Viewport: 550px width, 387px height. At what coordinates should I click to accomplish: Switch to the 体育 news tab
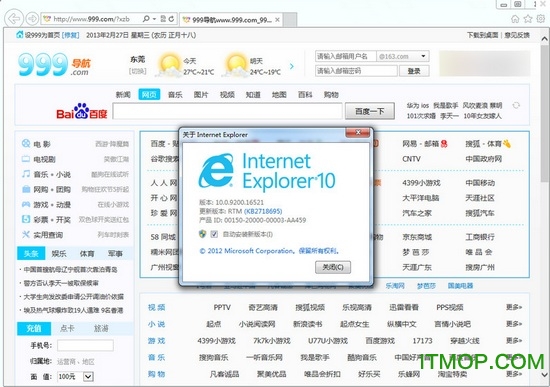click(87, 253)
